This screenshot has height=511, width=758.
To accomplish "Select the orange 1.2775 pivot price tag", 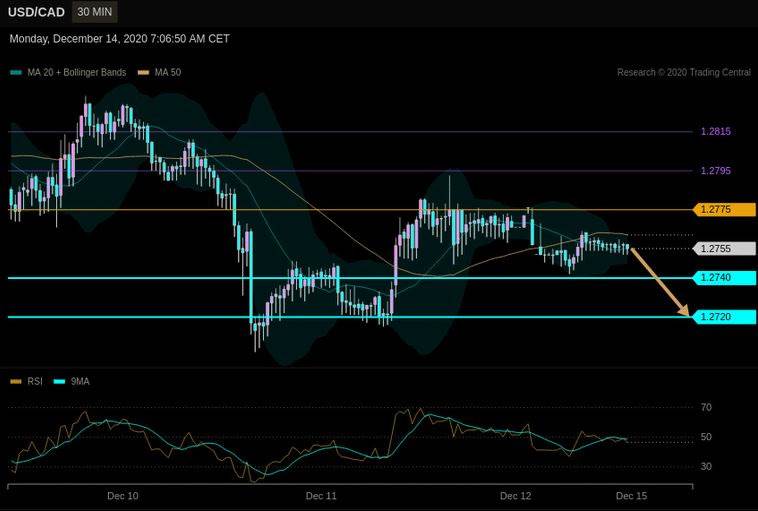I will [724, 209].
